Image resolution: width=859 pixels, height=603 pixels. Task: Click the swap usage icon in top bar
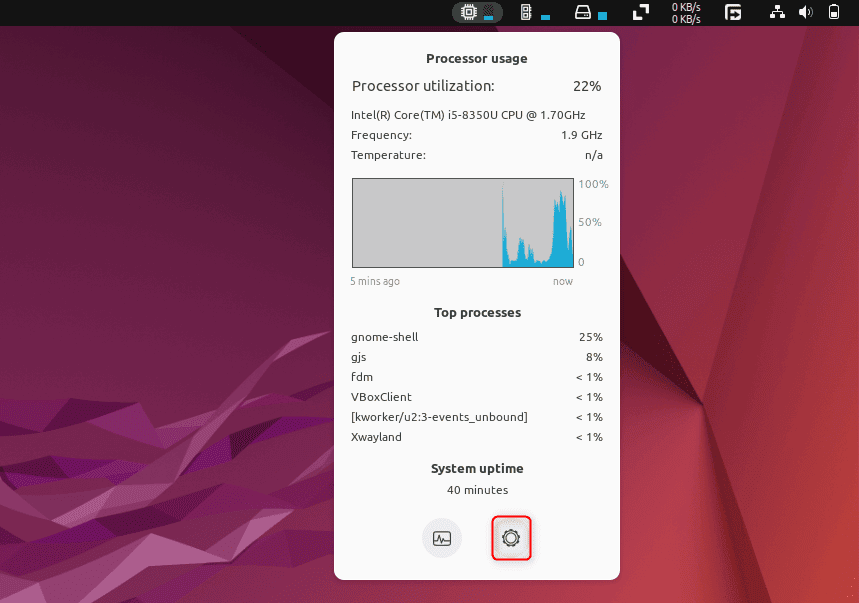(x=641, y=12)
